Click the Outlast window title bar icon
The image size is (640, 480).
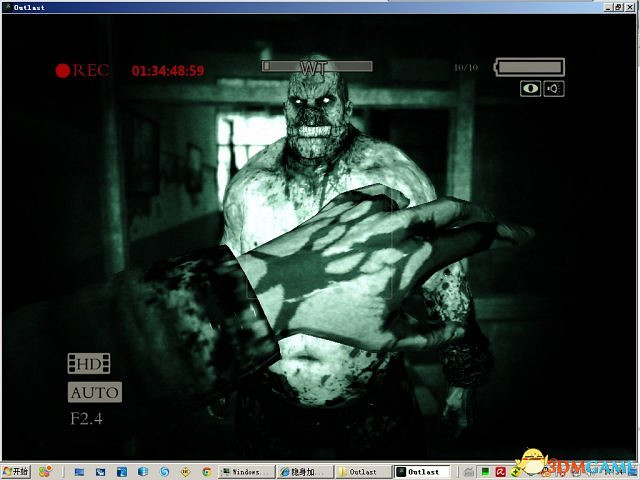pos(7,7)
